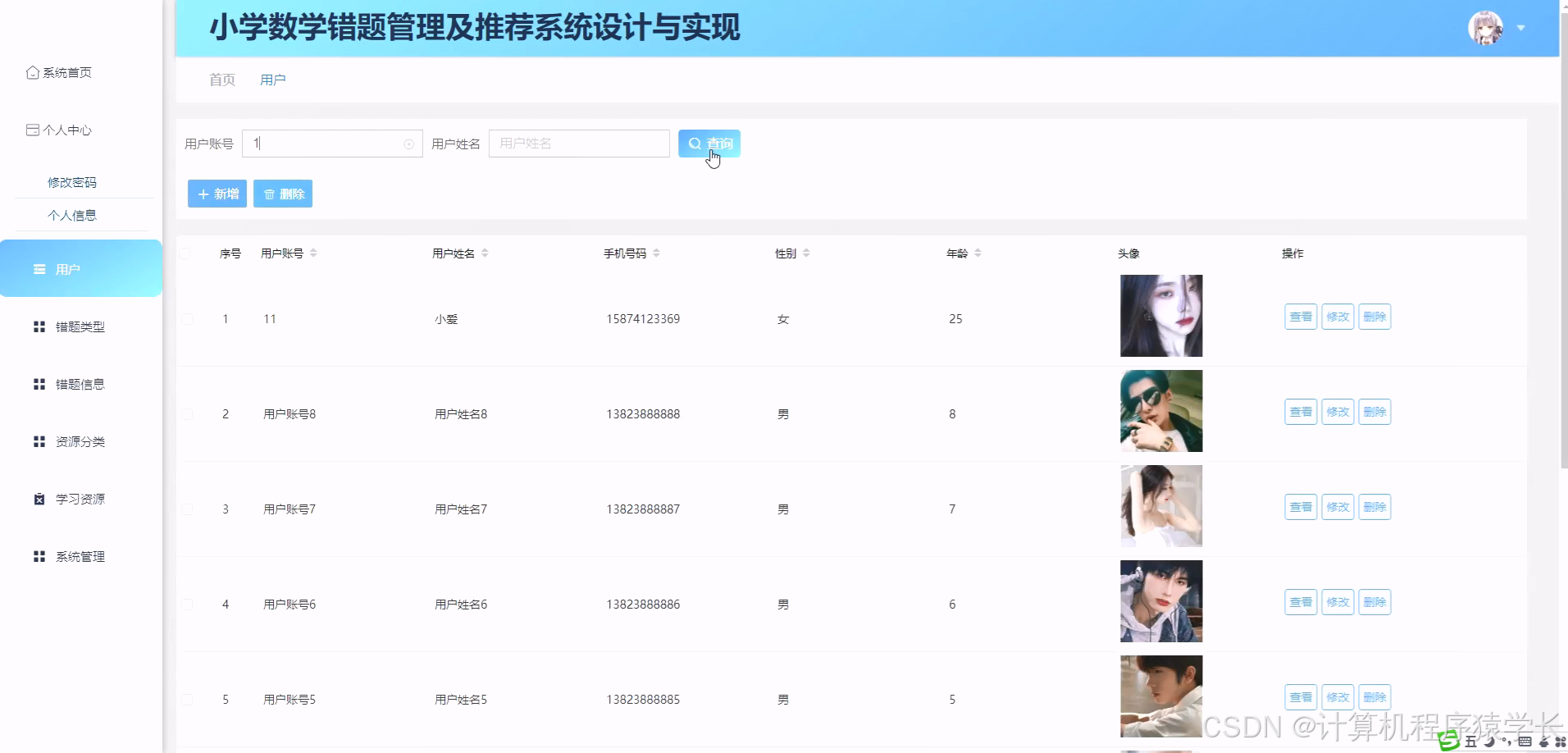The image size is (1568, 753).
Task: Click phone number 13823888888
Action: (643, 414)
